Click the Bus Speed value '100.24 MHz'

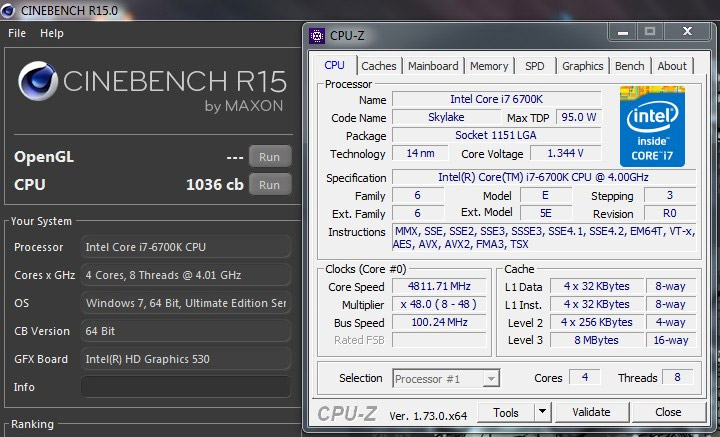coord(439,322)
